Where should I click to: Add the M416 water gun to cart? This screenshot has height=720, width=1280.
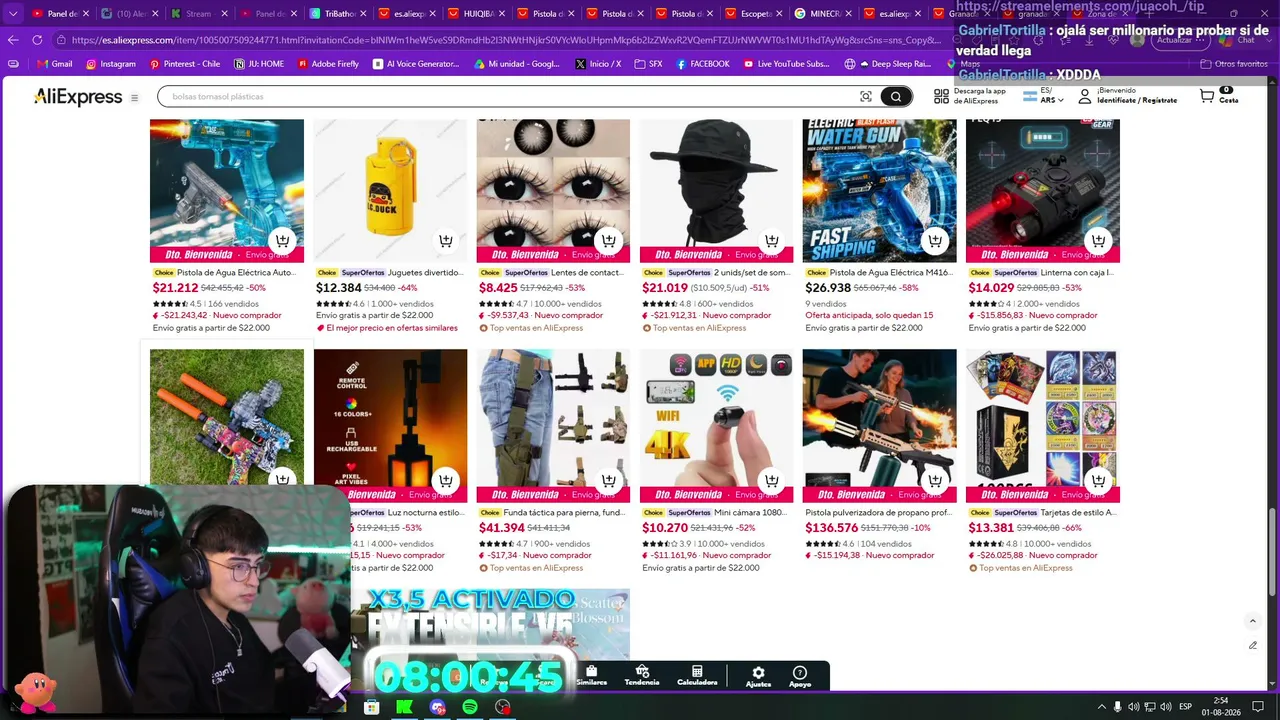(x=935, y=241)
